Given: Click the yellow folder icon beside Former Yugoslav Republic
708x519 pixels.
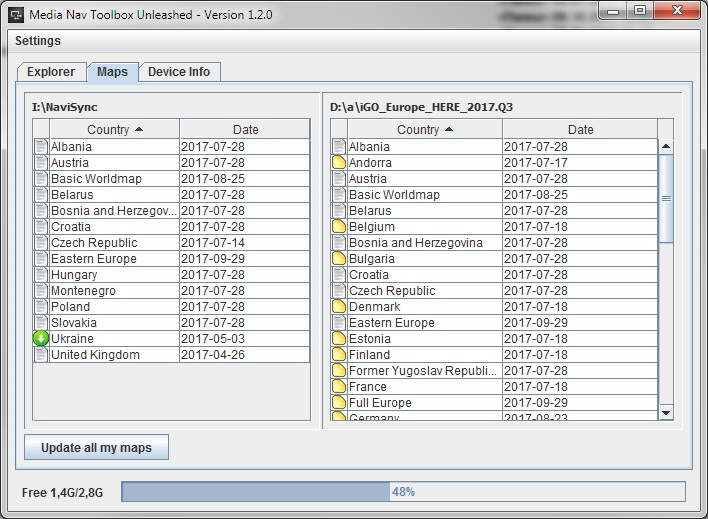Looking at the screenshot, I should click(339, 370).
